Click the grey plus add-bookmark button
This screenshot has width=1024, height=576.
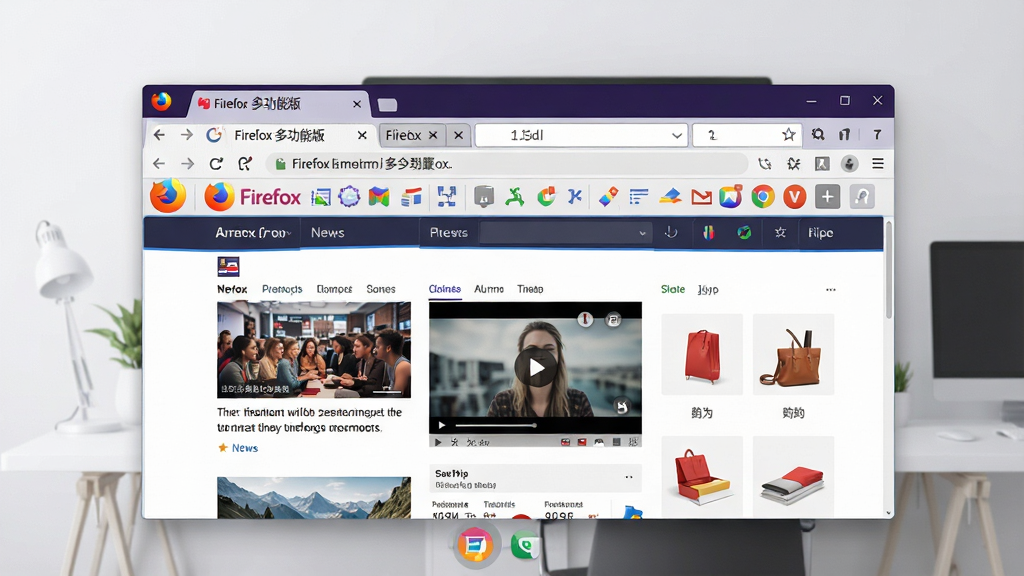tap(827, 197)
